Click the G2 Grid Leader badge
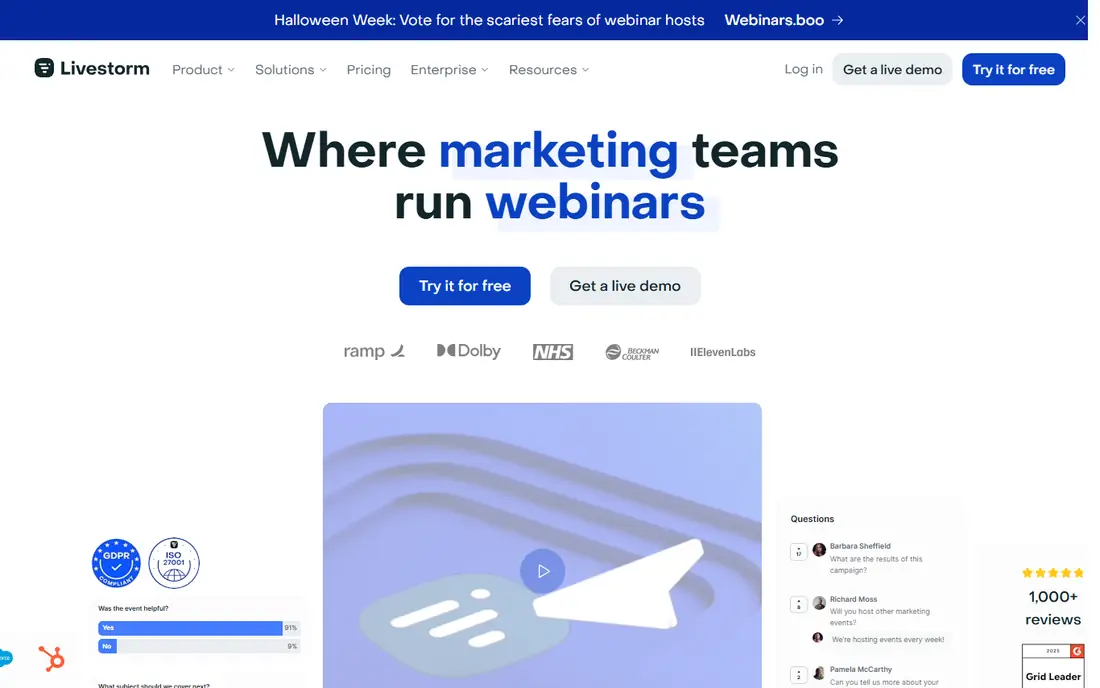This screenshot has width=1100, height=688. [1052, 666]
